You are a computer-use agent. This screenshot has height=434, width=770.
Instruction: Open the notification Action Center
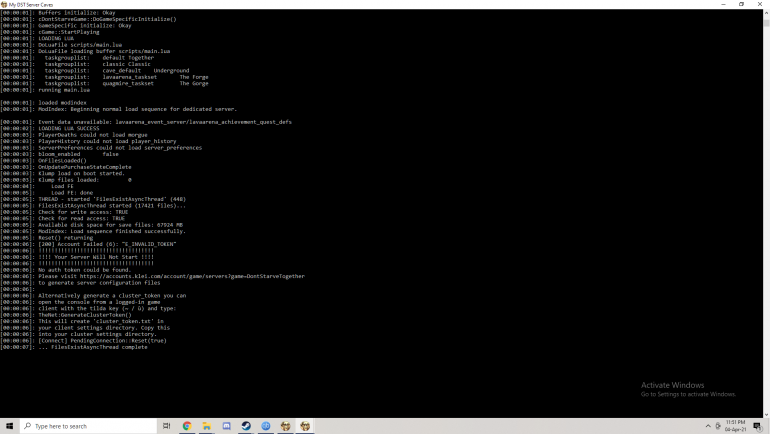[x=759, y=426]
